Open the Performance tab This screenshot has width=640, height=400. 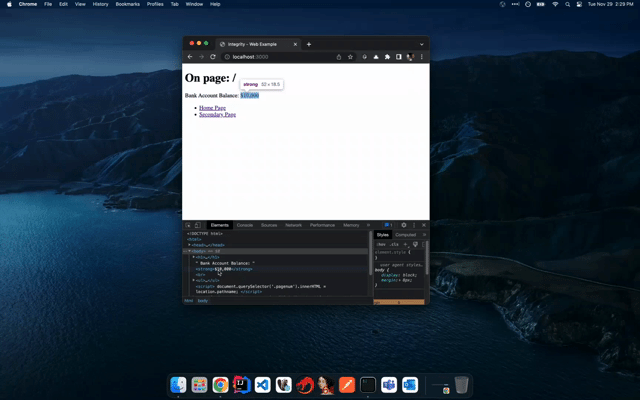tap(322, 225)
